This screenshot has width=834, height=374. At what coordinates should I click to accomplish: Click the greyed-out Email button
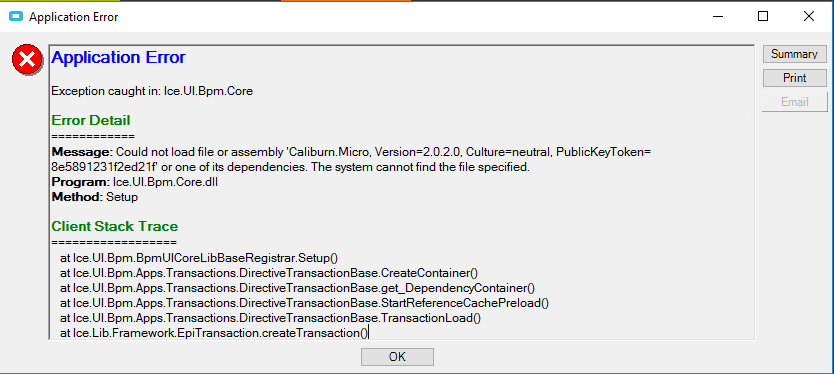click(x=795, y=102)
